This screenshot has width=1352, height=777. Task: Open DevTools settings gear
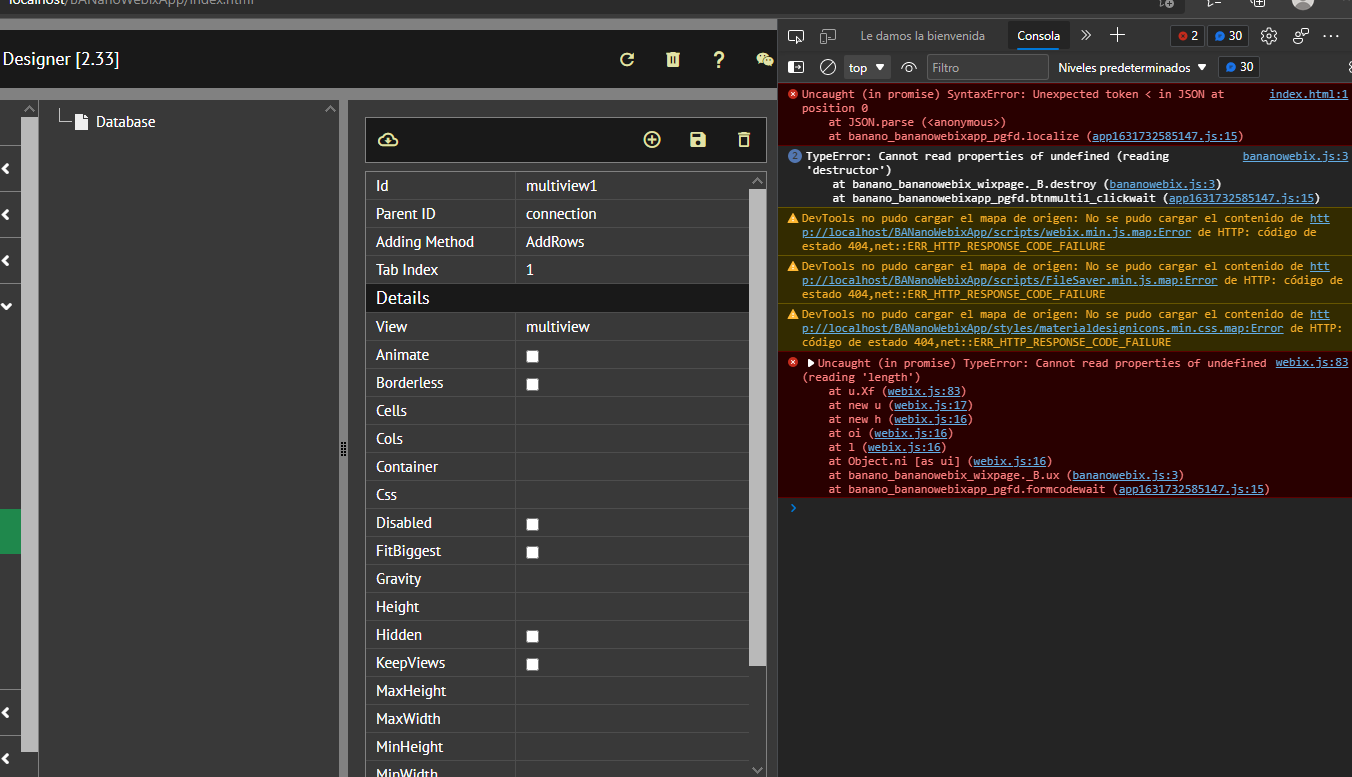1269,36
